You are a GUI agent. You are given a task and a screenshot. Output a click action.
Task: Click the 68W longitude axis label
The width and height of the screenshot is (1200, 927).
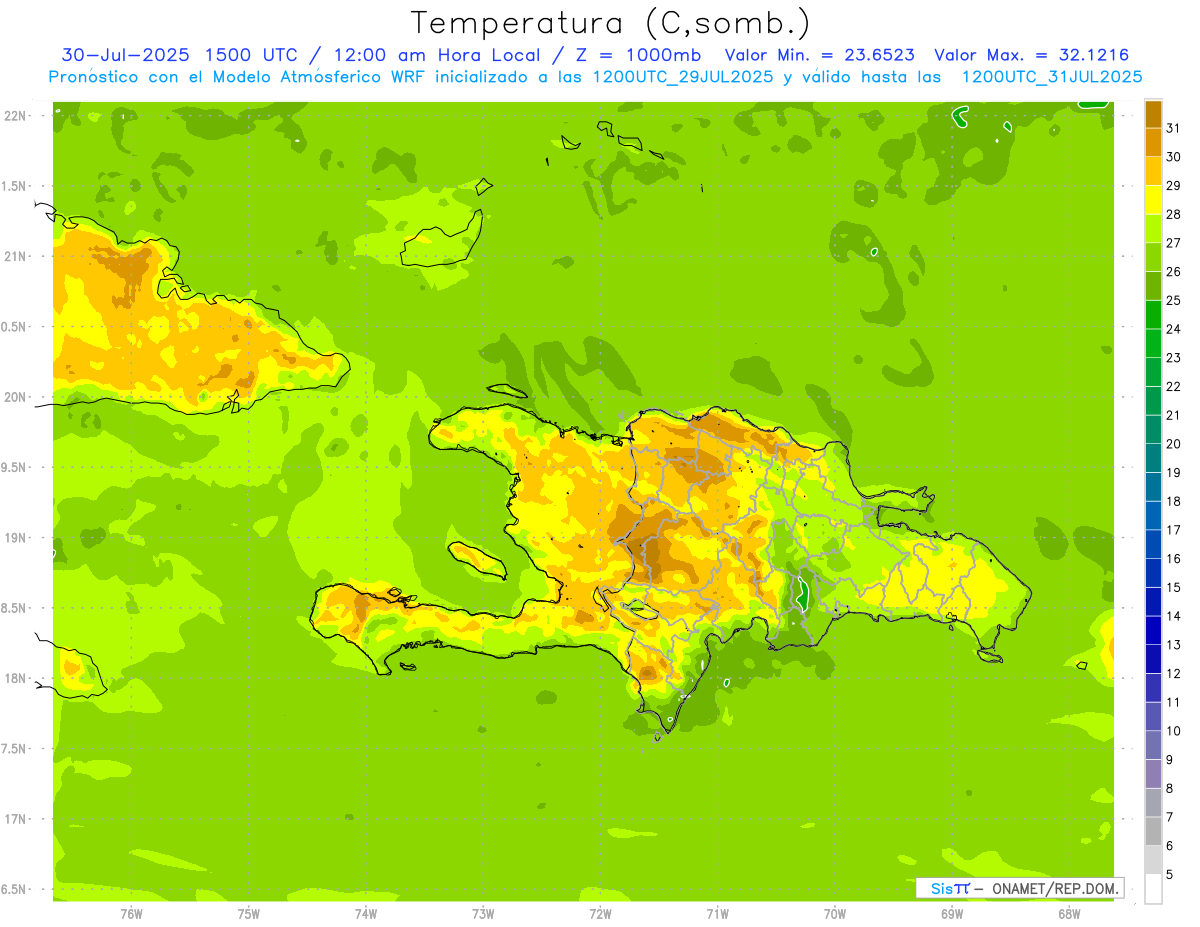[1069, 913]
